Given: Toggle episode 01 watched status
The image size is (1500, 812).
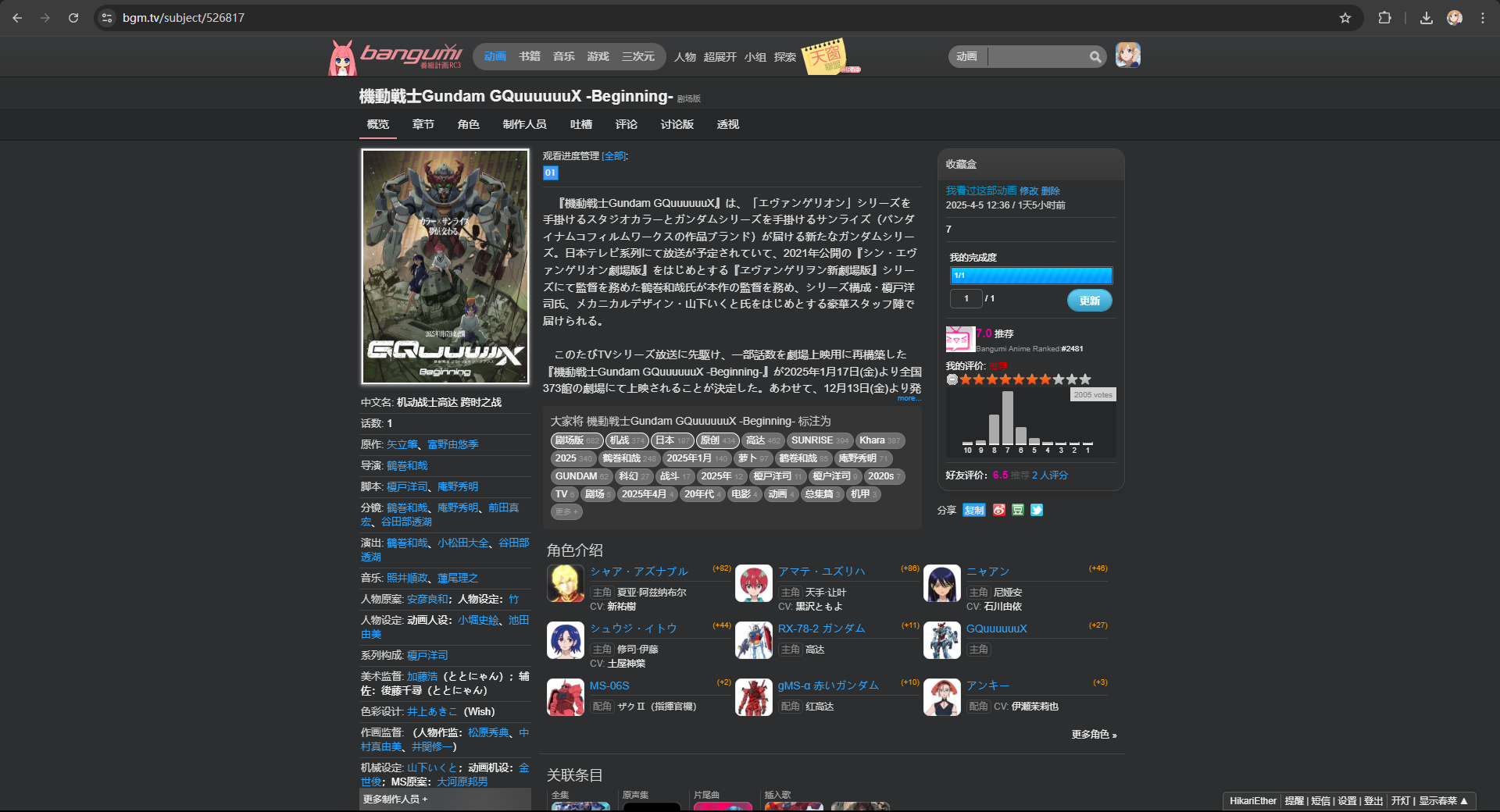Looking at the screenshot, I should click(551, 173).
